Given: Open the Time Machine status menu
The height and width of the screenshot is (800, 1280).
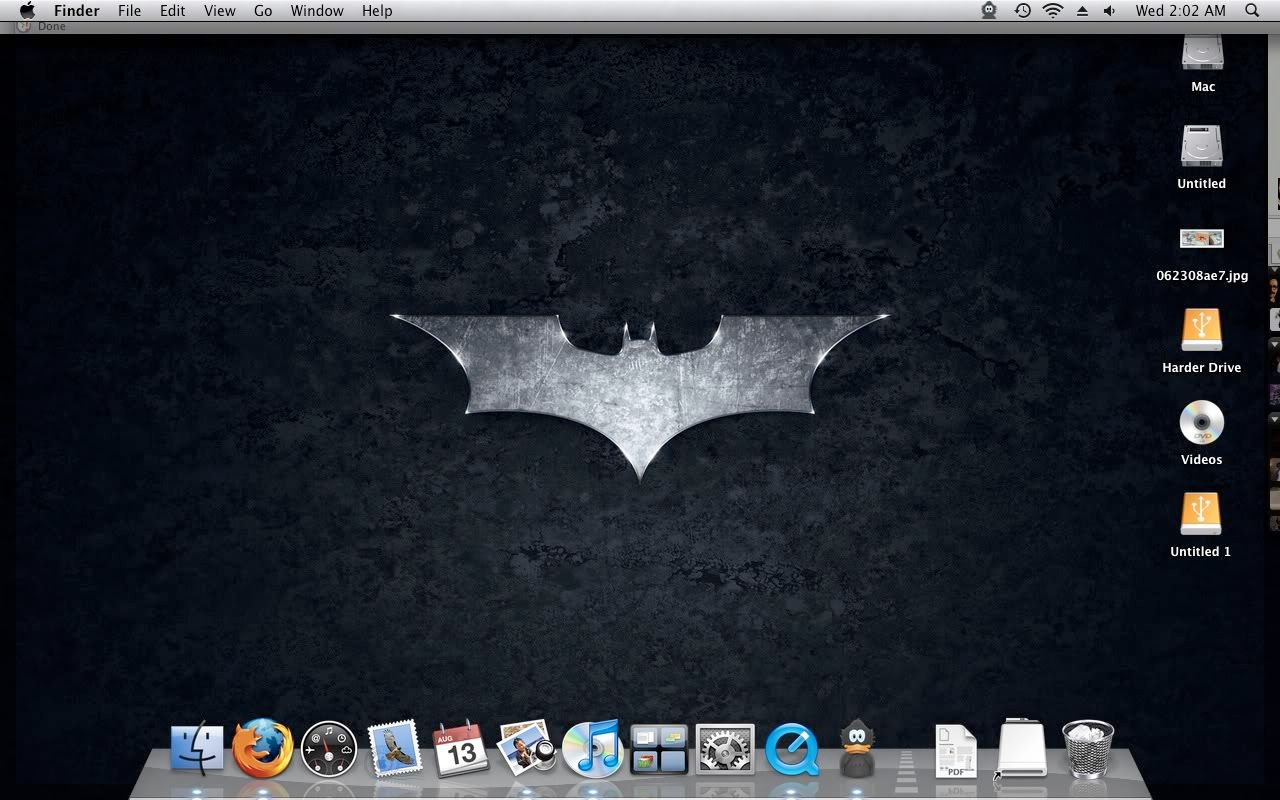Looking at the screenshot, I should (x=1022, y=11).
